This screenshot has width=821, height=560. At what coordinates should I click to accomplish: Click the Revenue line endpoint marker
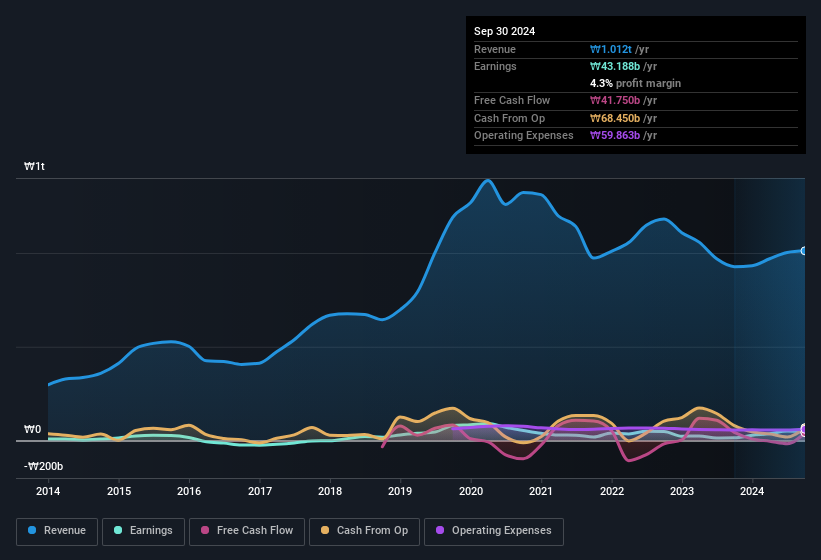pyautogui.click(x=804, y=251)
